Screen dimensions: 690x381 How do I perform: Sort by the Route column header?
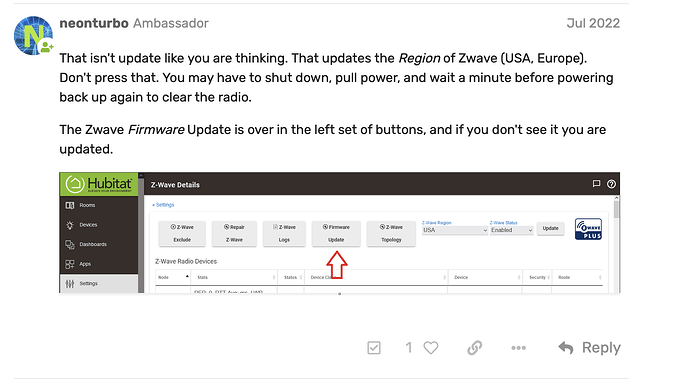pos(577,277)
